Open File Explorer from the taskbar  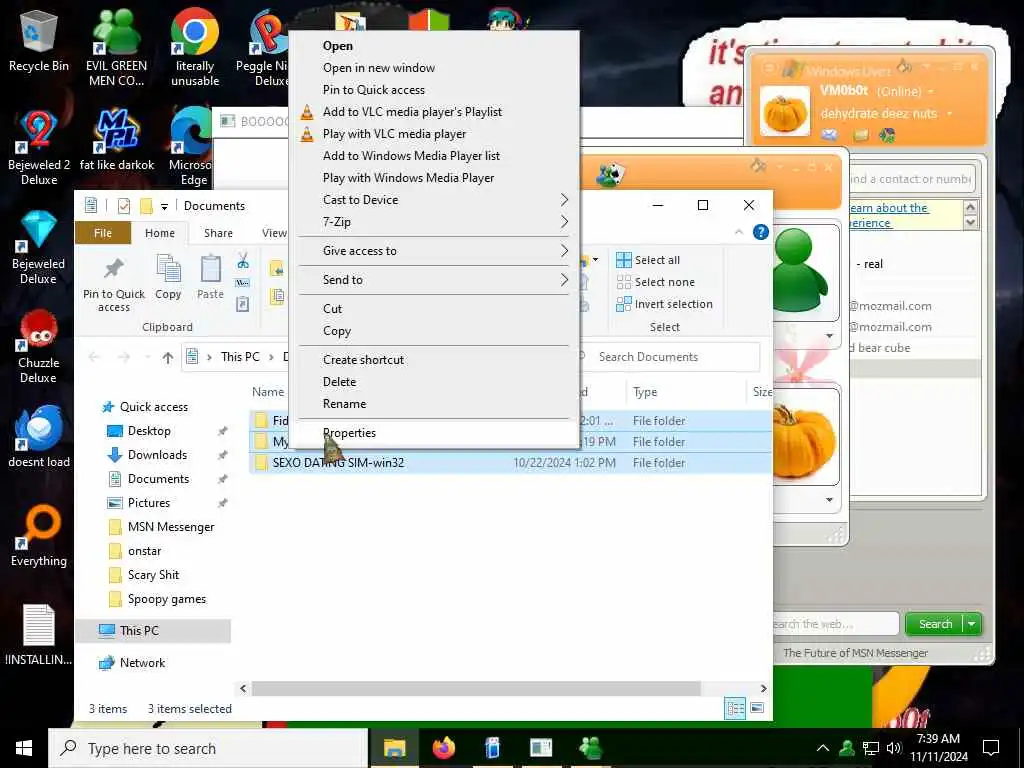tap(394, 748)
